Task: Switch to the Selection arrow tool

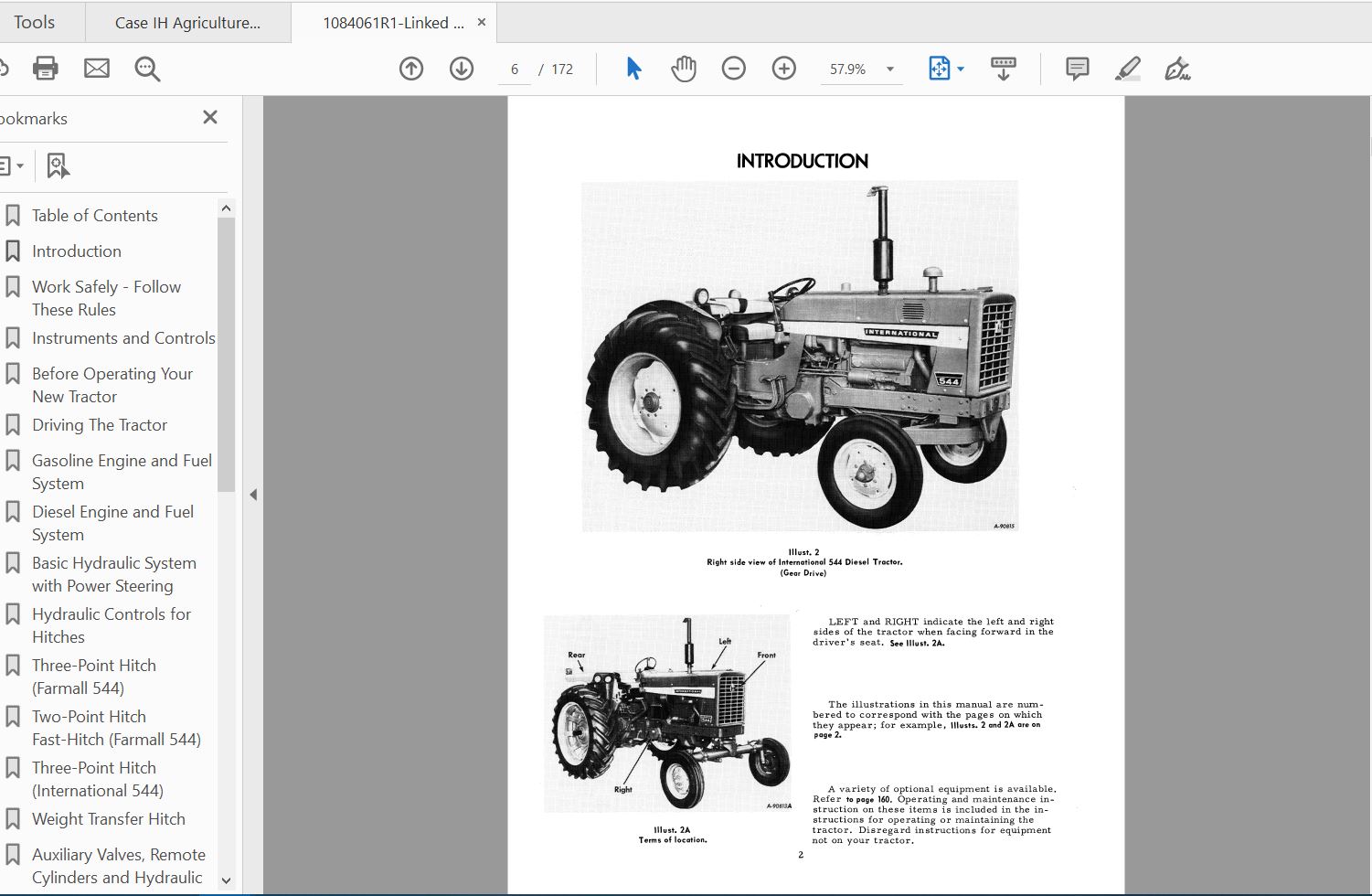Action: coord(633,68)
